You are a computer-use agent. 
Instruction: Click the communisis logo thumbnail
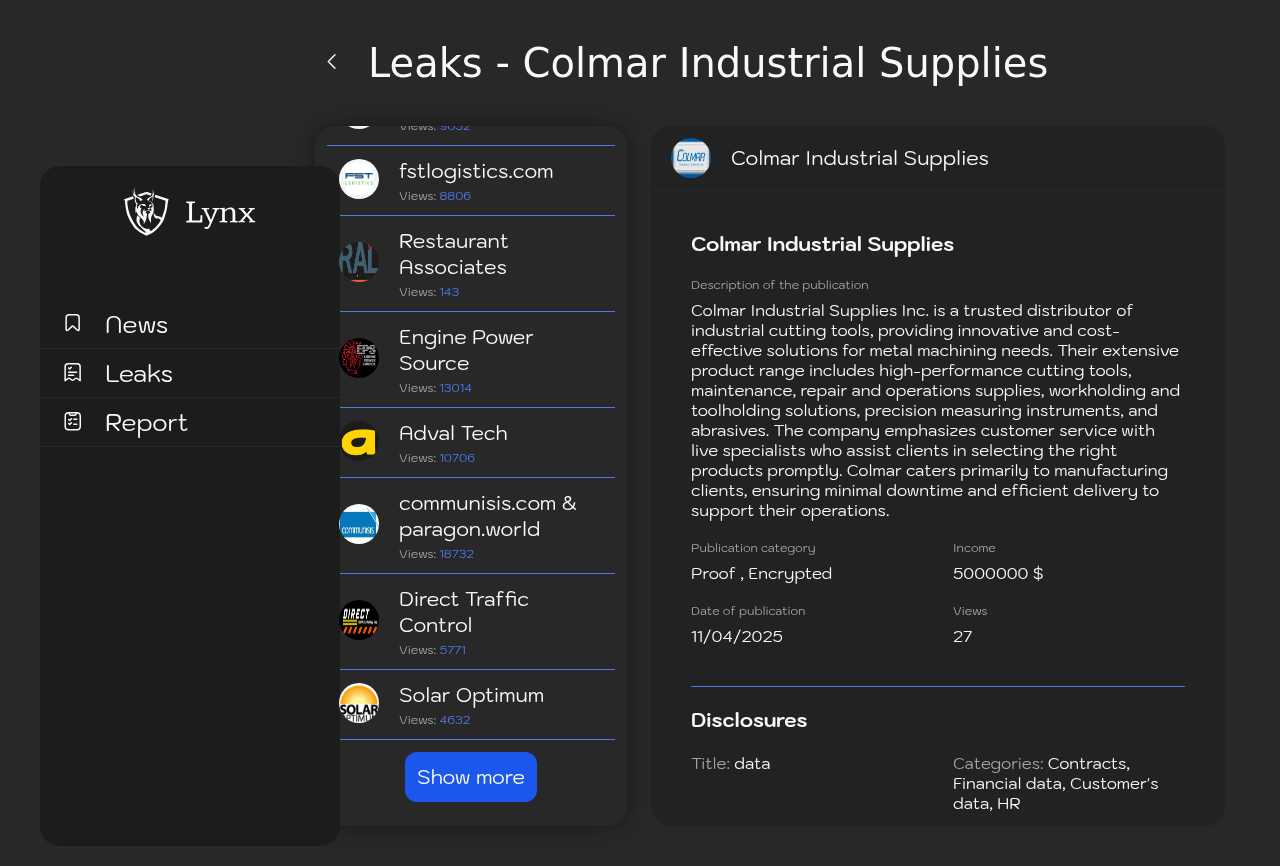click(359, 524)
